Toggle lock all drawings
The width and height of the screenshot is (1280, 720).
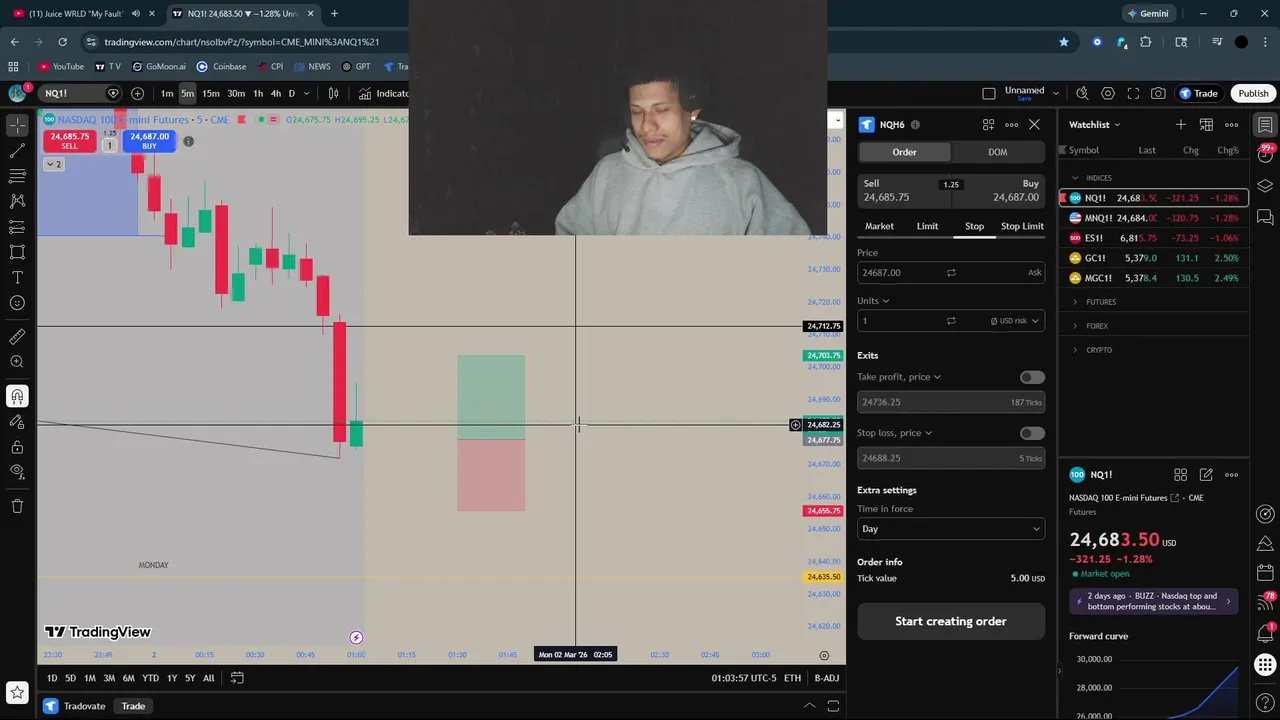coord(17,447)
